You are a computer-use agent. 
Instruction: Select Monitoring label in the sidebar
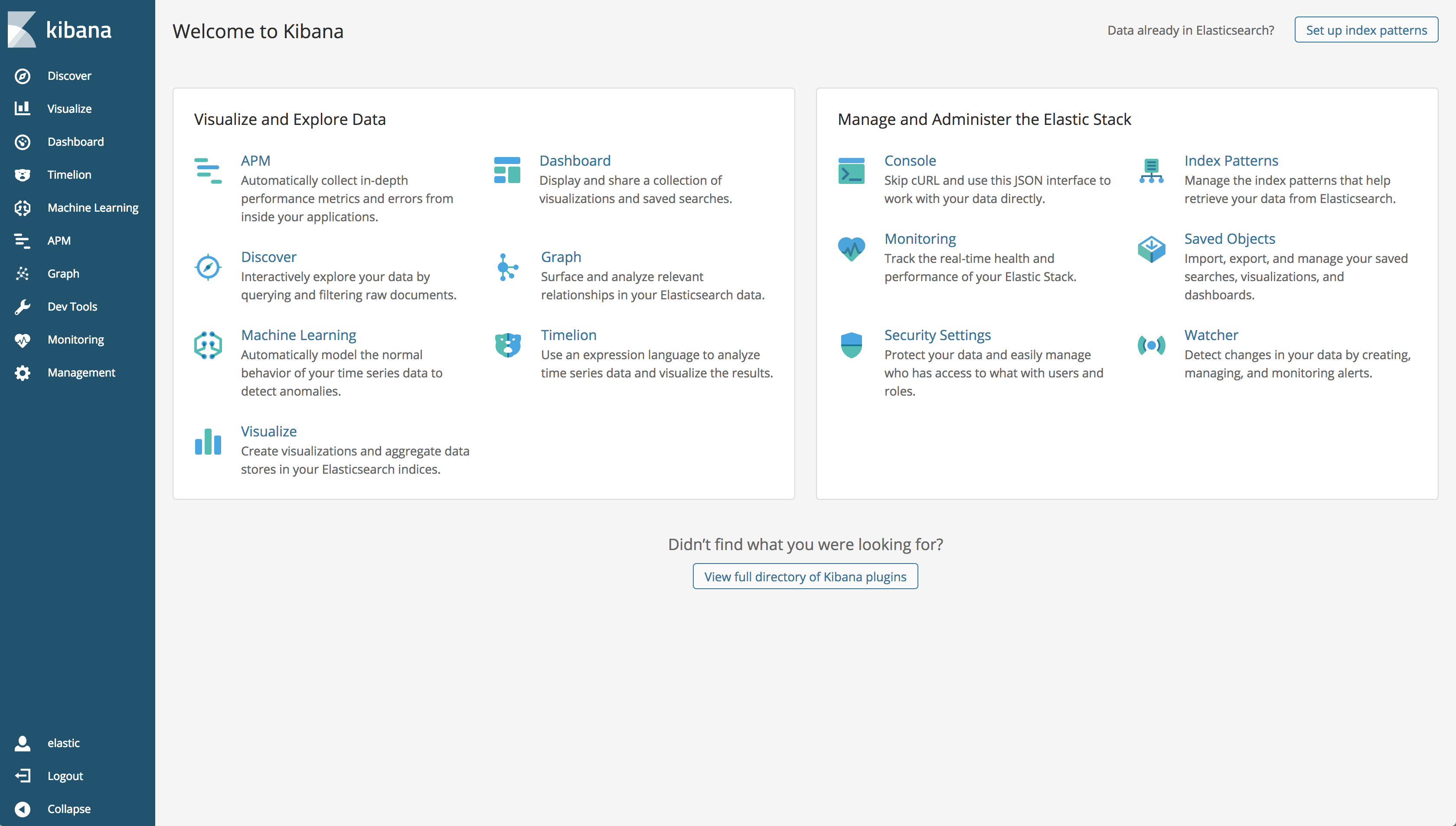click(76, 340)
